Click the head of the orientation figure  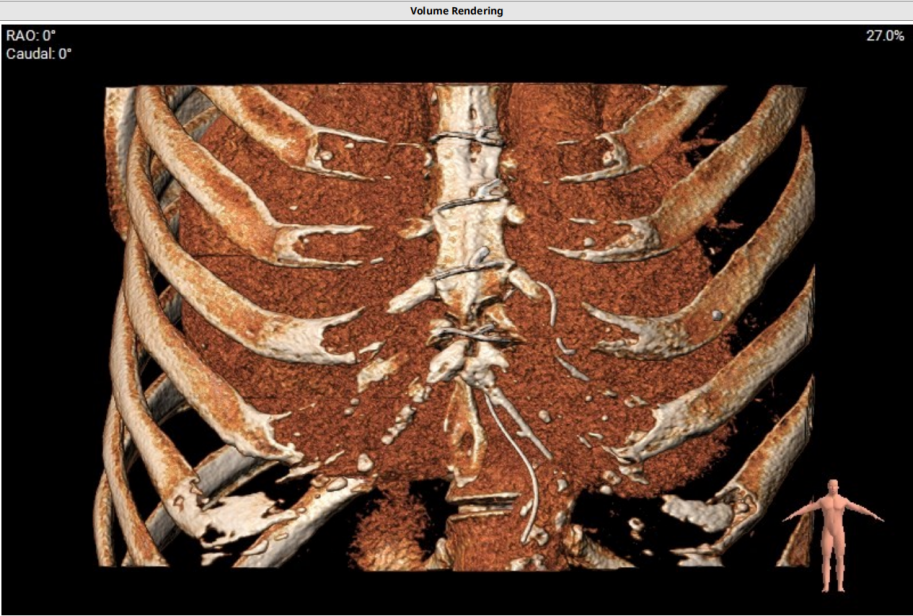pos(833,486)
